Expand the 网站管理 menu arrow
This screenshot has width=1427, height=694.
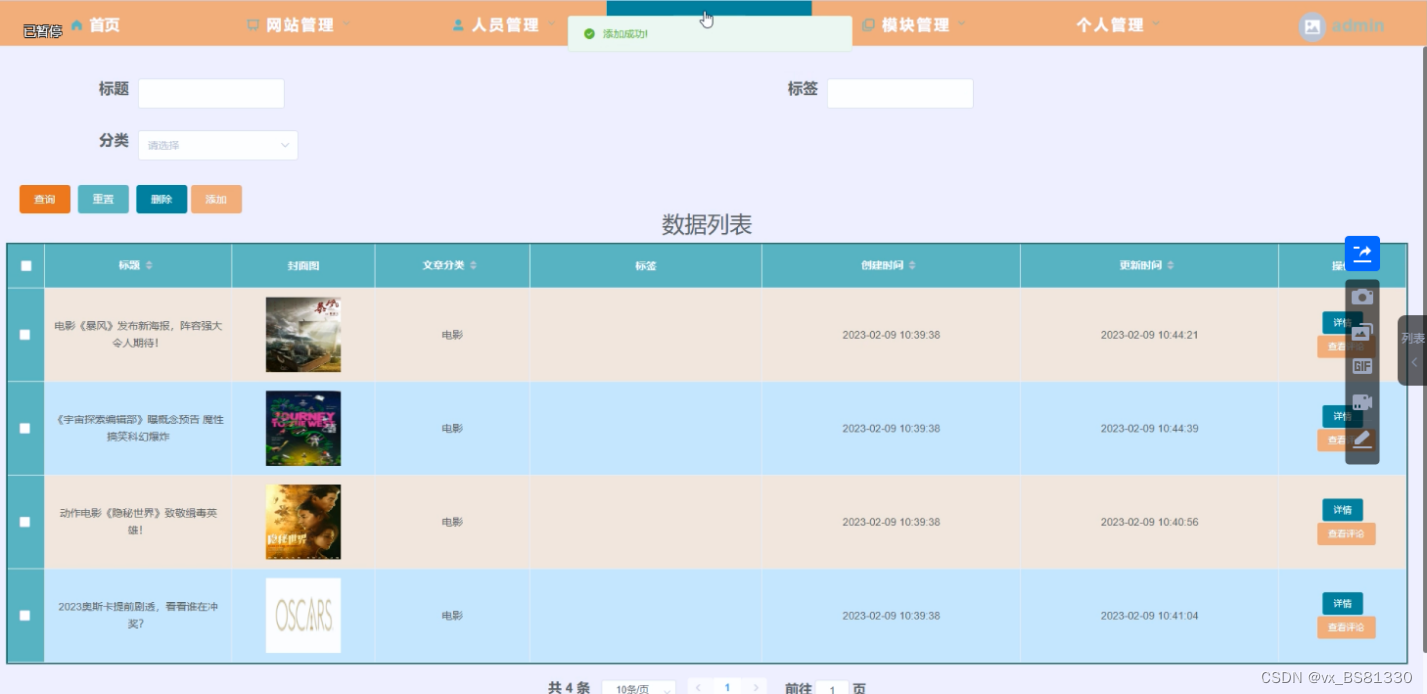(x=348, y=23)
